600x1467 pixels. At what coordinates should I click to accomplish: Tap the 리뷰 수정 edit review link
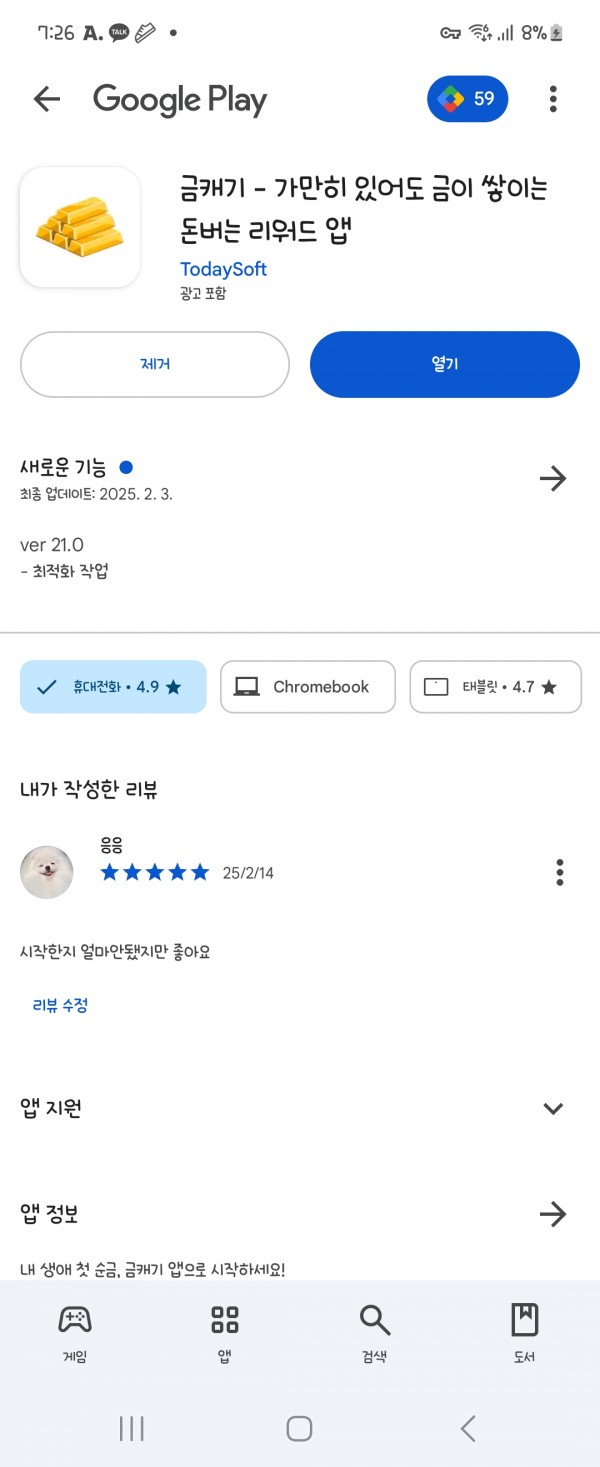(61, 1005)
